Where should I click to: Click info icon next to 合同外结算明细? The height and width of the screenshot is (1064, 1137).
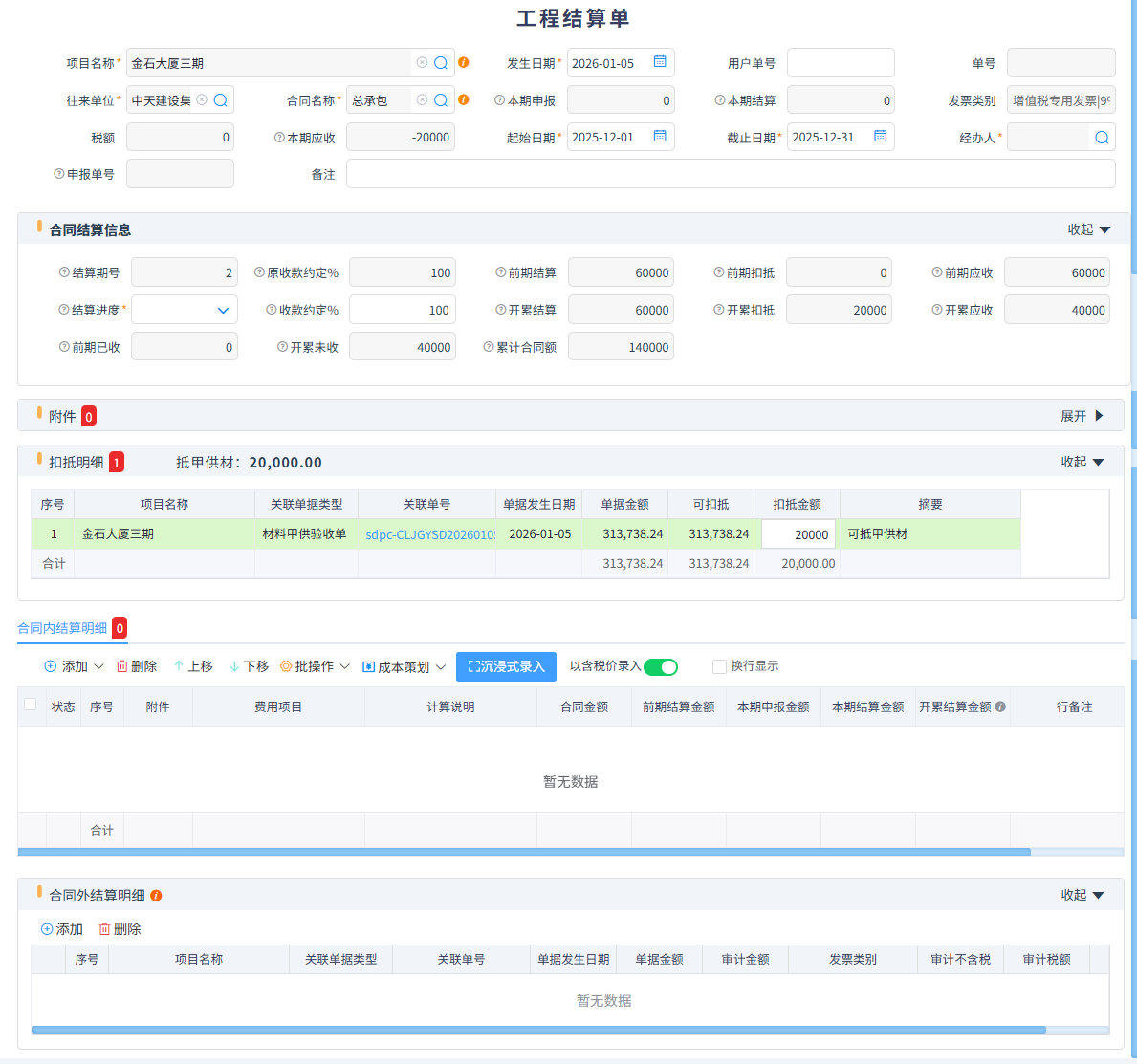[156, 896]
